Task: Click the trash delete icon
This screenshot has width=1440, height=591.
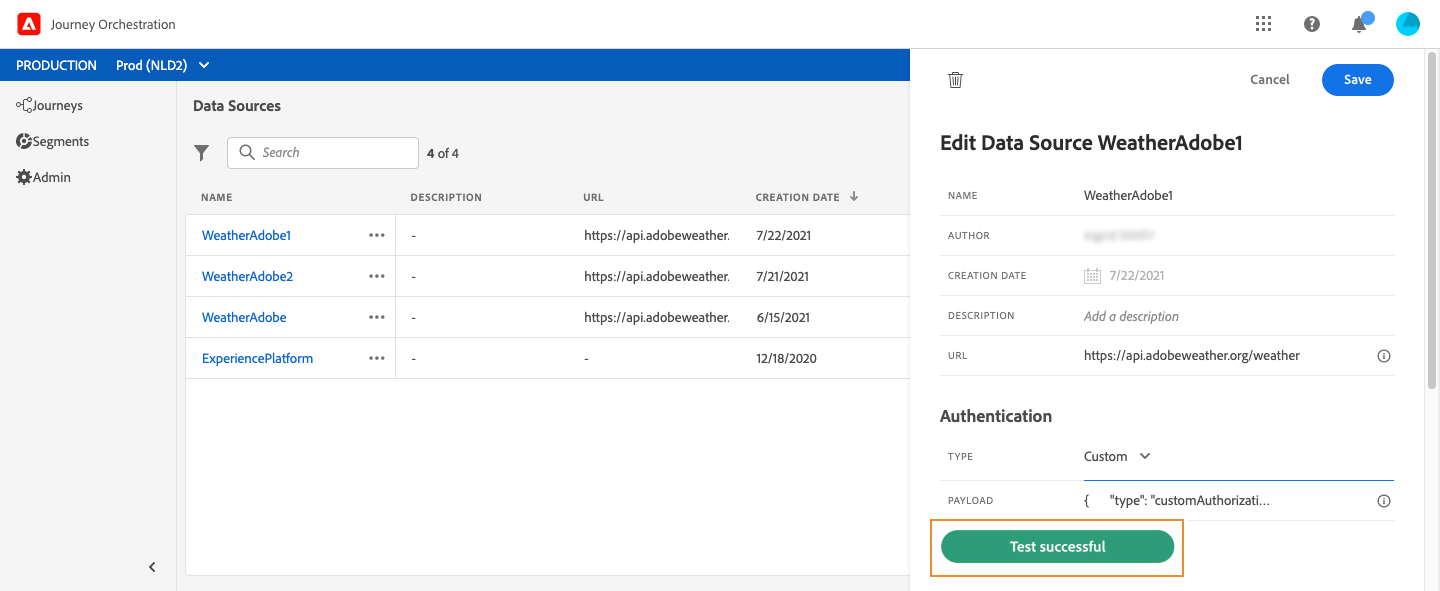Action: click(955, 80)
